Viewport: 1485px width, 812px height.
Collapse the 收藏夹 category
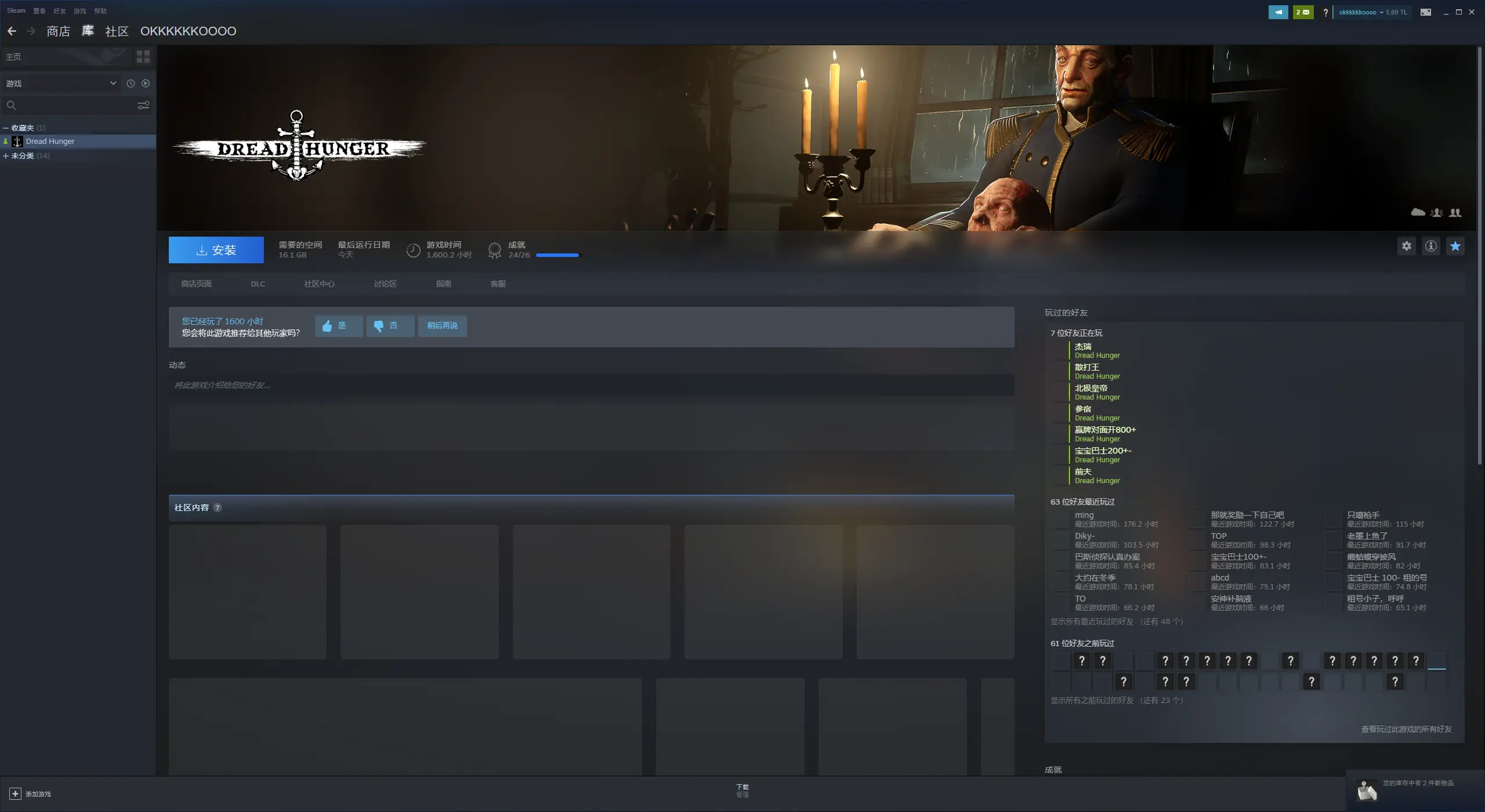coord(6,128)
